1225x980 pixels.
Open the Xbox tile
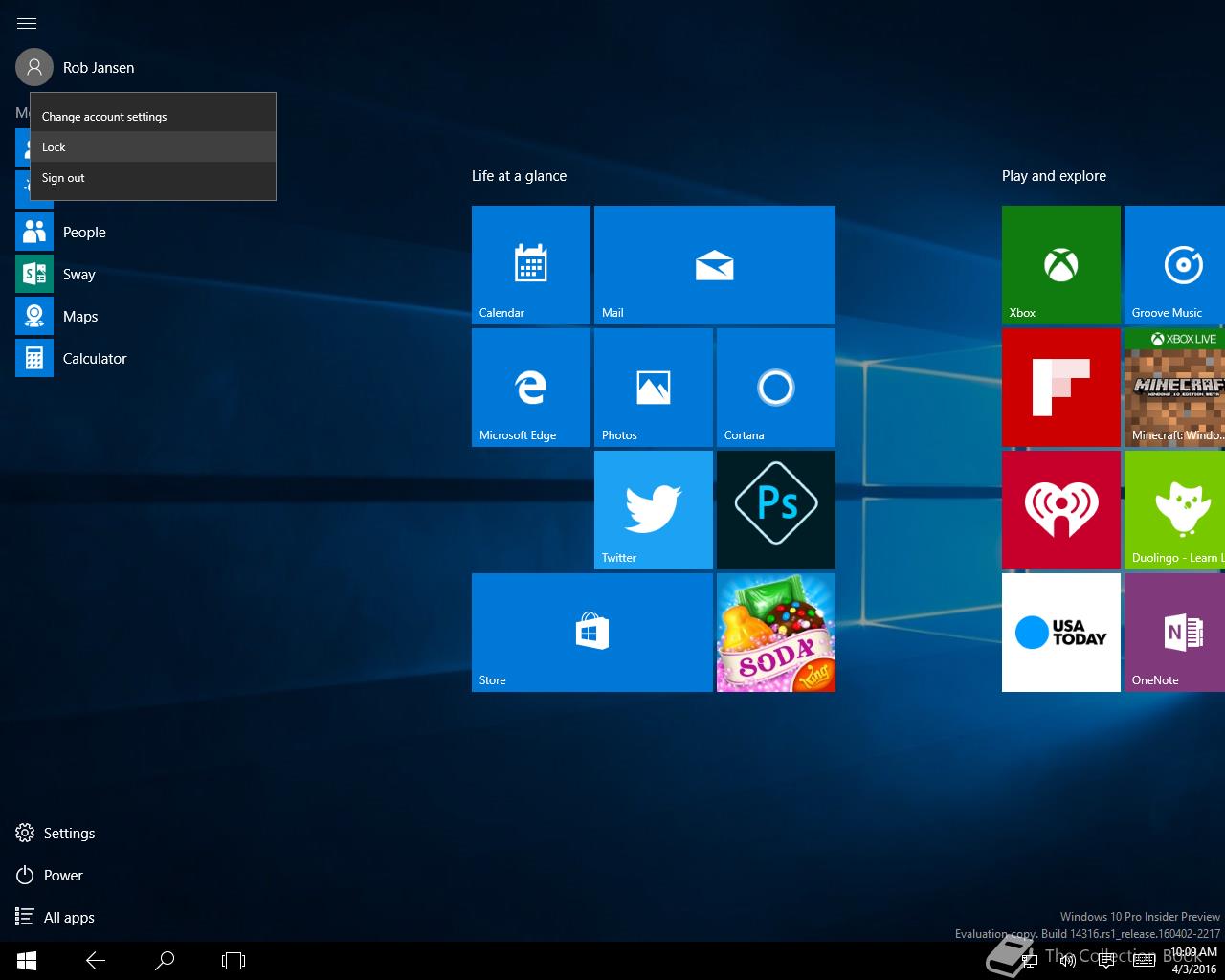[1061, 265]
